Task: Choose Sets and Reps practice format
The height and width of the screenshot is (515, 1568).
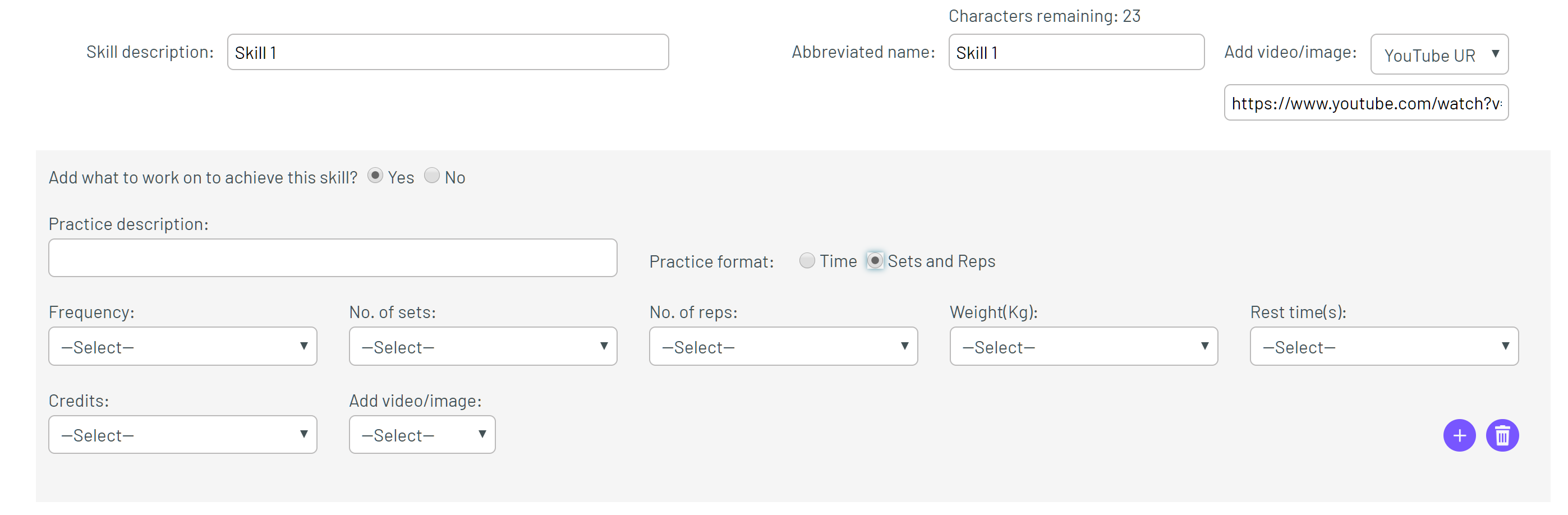Action: 875,260
